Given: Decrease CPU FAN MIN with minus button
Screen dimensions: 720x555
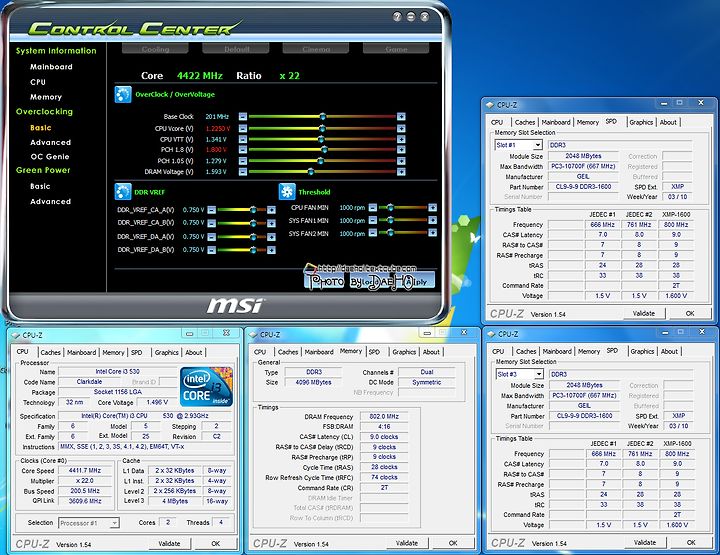Looking at the screenshot, I should [x=372, y=207].
